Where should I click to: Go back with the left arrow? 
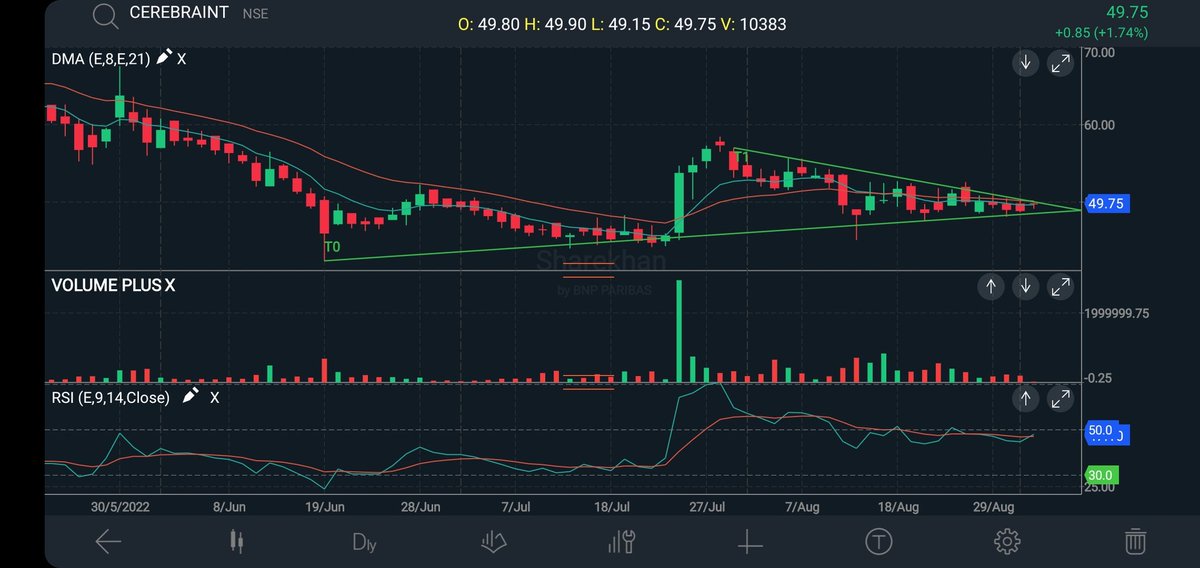[x=108, y=542]
